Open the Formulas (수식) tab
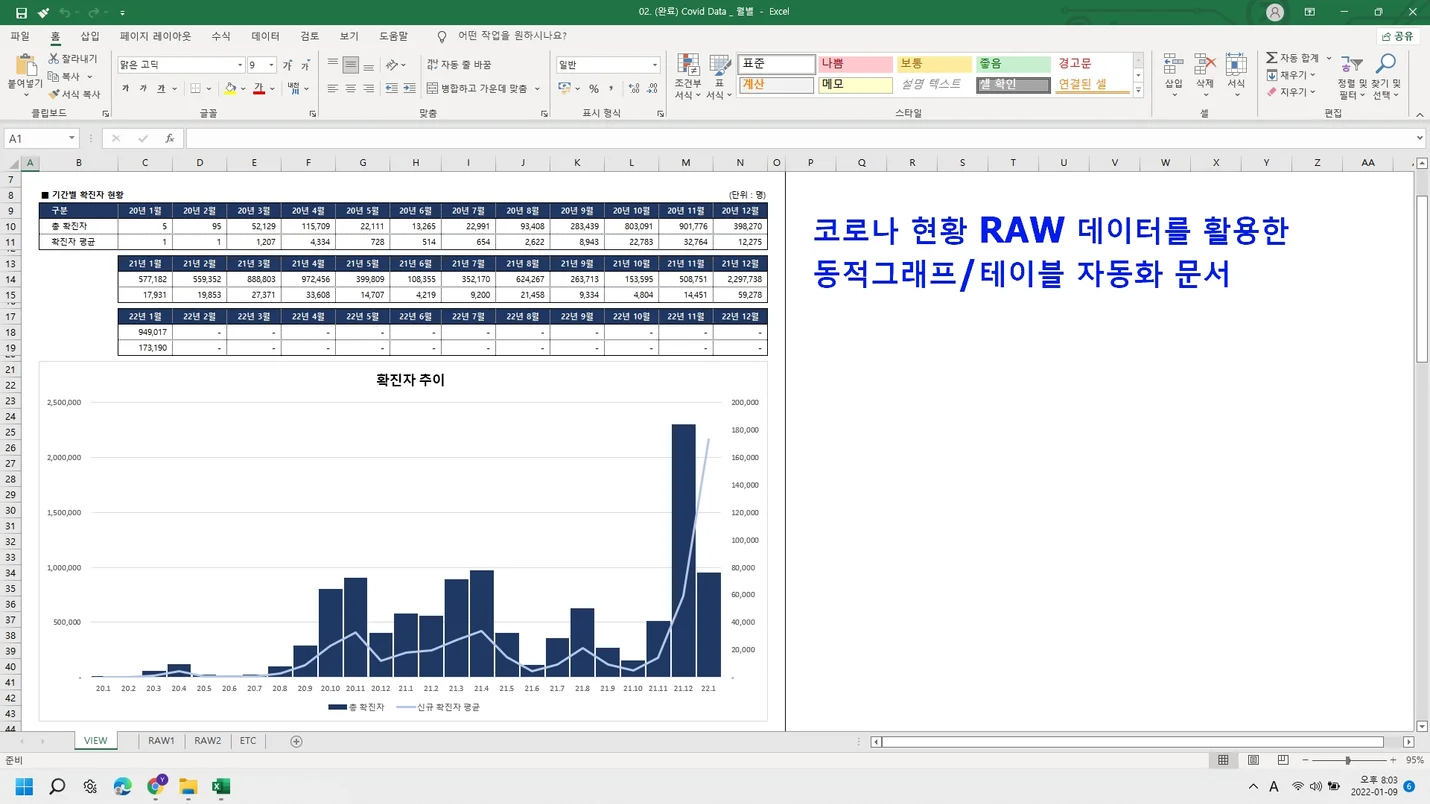 tap(221, 36)
